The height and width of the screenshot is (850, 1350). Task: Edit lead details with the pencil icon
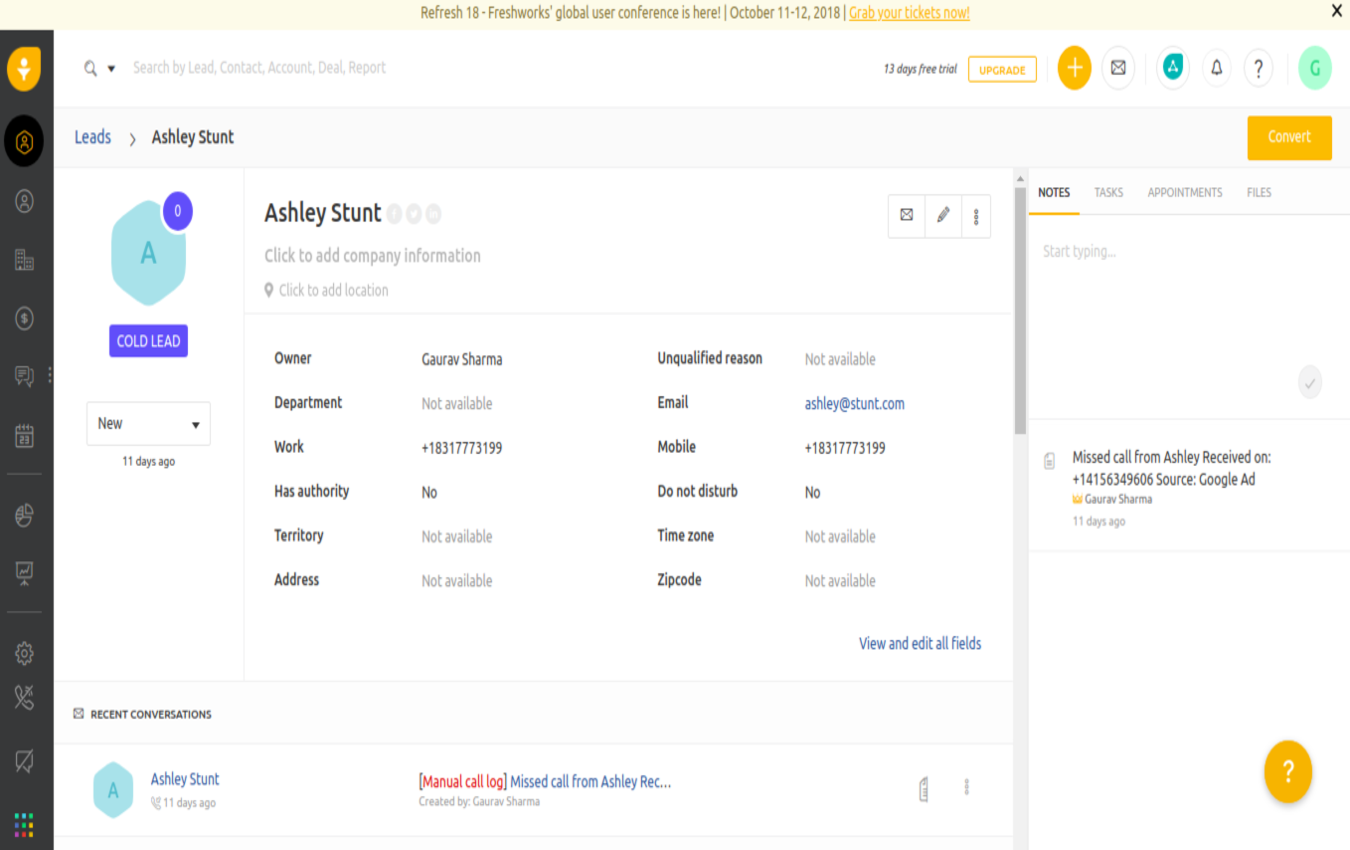coord(943,216)
